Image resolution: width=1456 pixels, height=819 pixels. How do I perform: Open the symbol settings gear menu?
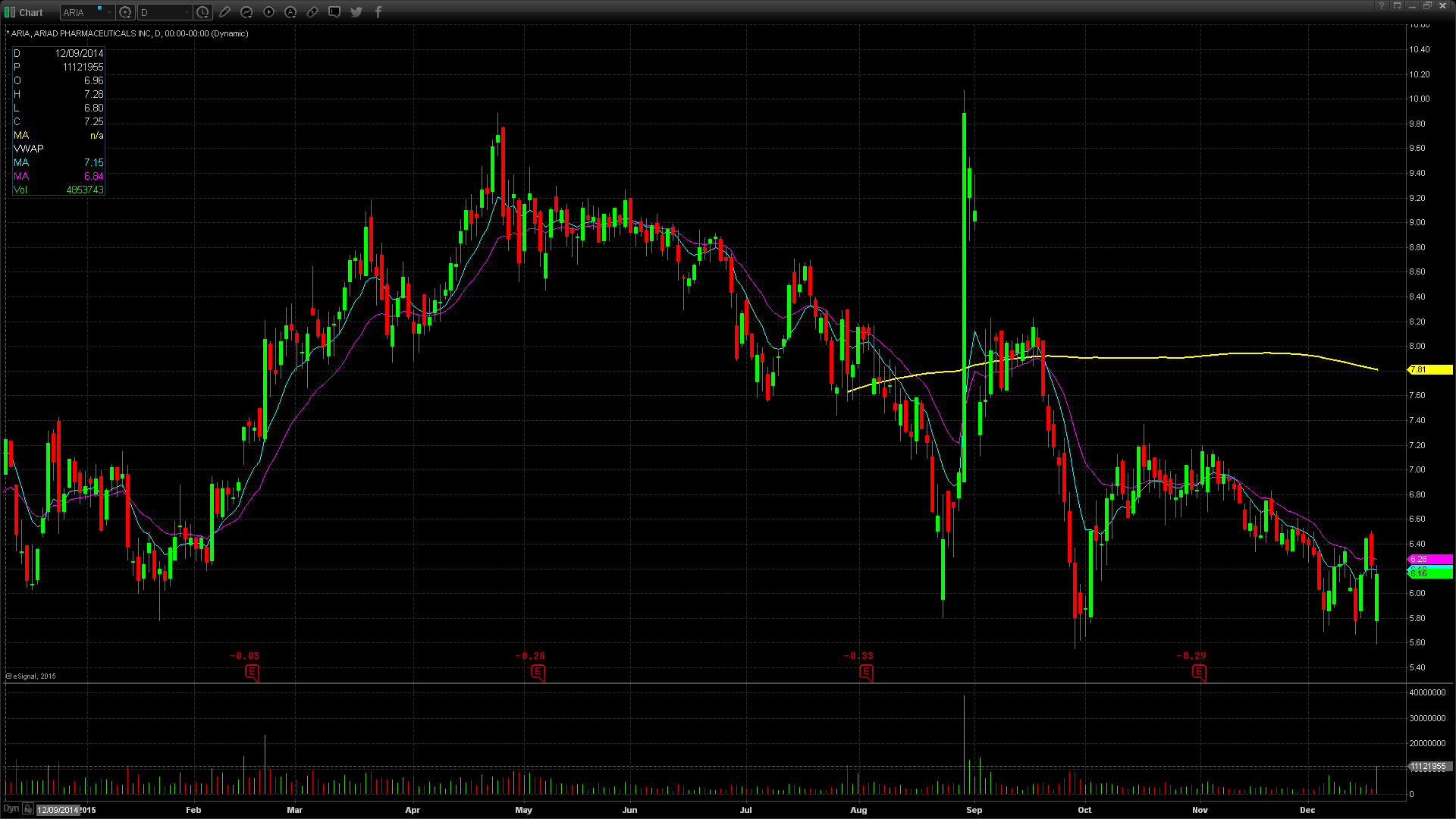[126, 12]
